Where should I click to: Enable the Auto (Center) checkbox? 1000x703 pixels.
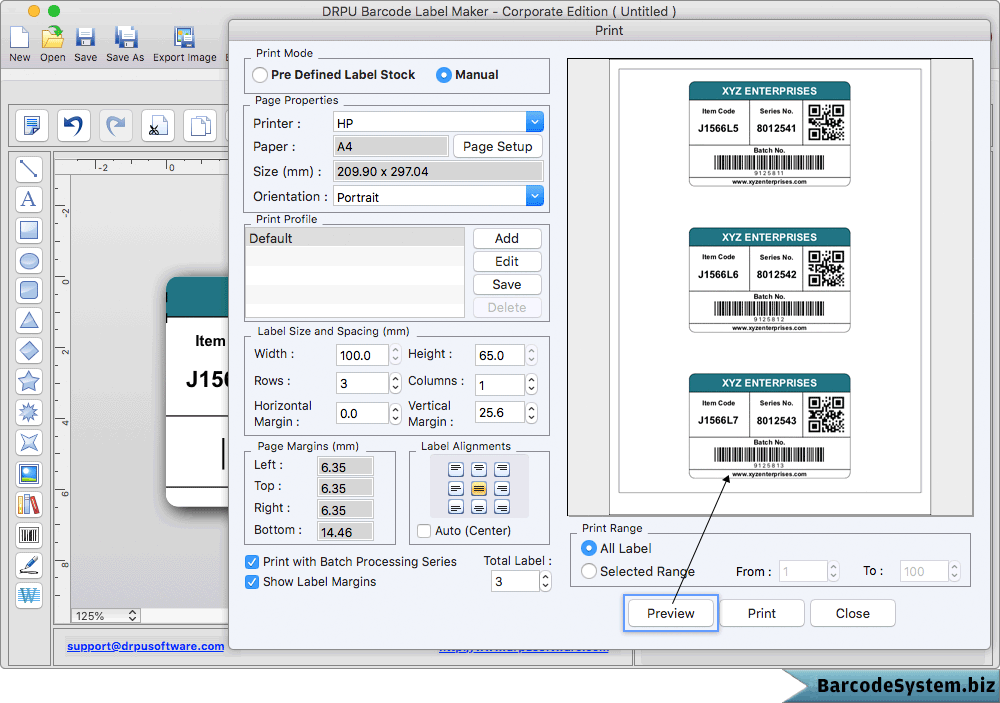pyautogui.click(x=424, y=531)
